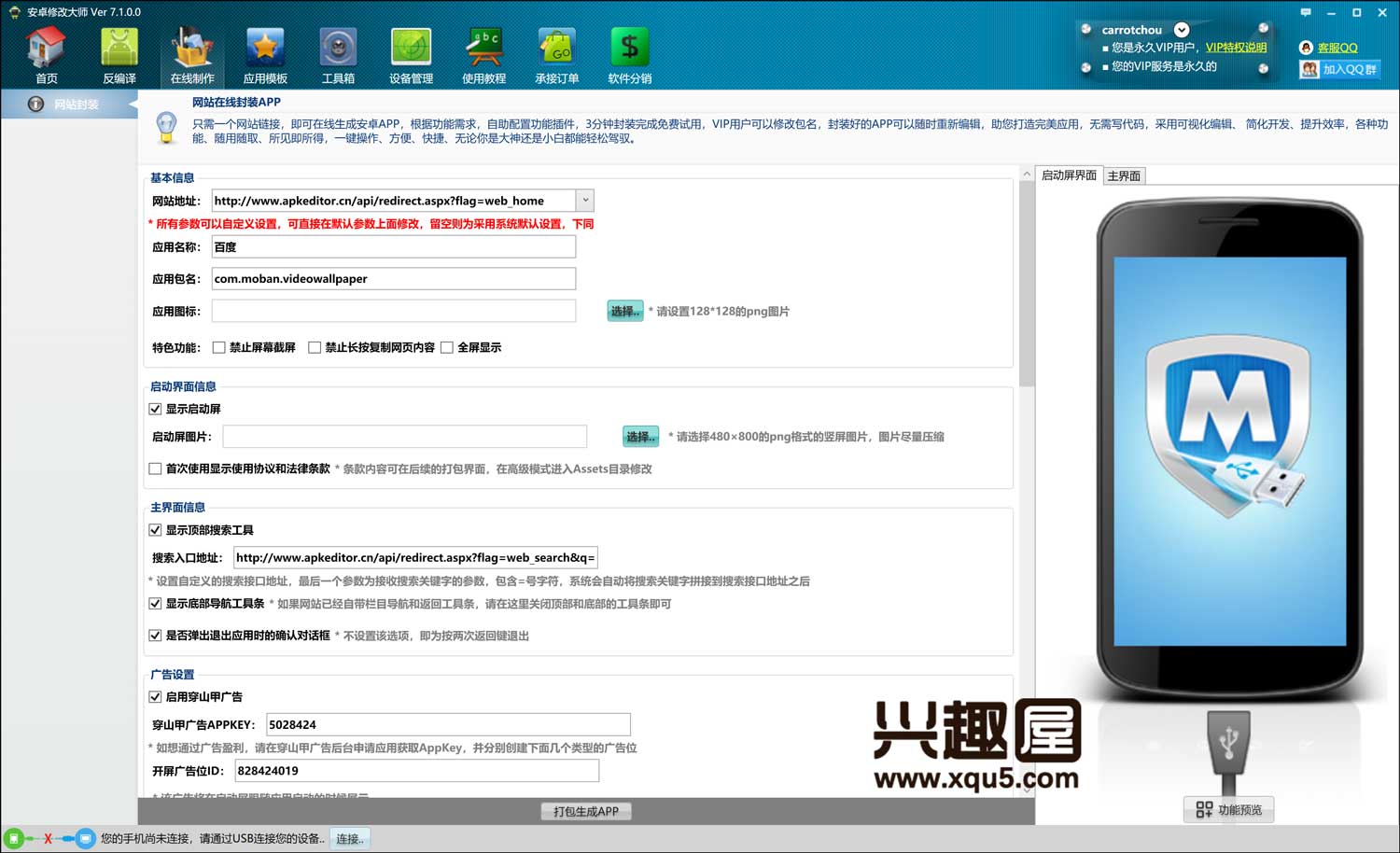Click 选择 button for 应用图标

click(625, 312)
